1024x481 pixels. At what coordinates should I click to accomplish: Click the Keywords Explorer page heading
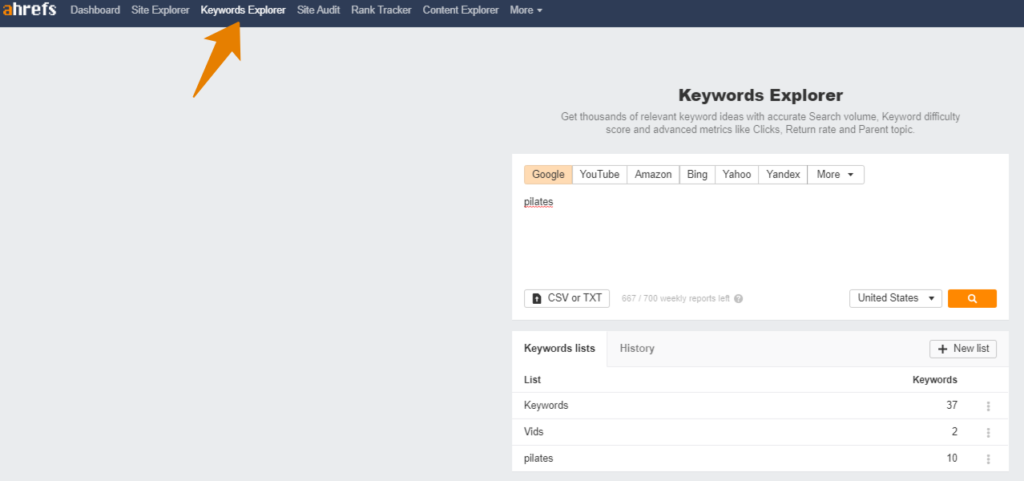point(761,95)
